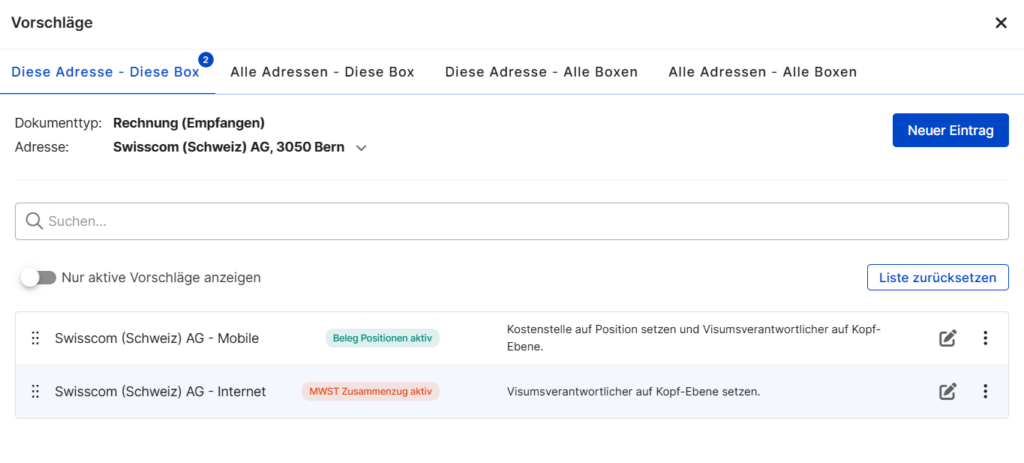Grab the drag handle of Swisscom Mobile row
The image size is (1024, 463).
pos(35,338)
